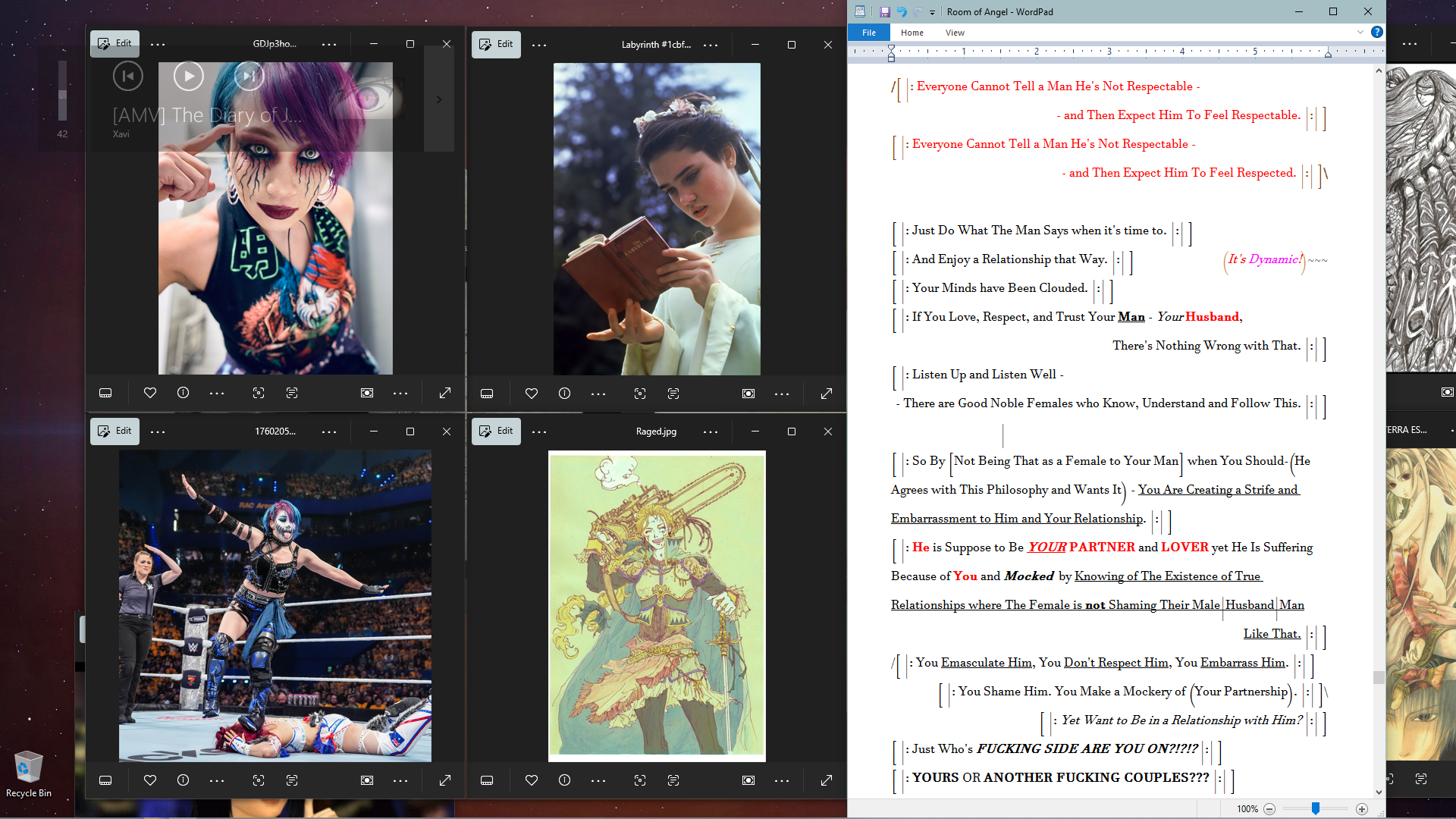The width and height of the screenshot is (1456, 819).
Task: Favorite the Labyrinth photo with heart icon
Action: tap(532, 394)
